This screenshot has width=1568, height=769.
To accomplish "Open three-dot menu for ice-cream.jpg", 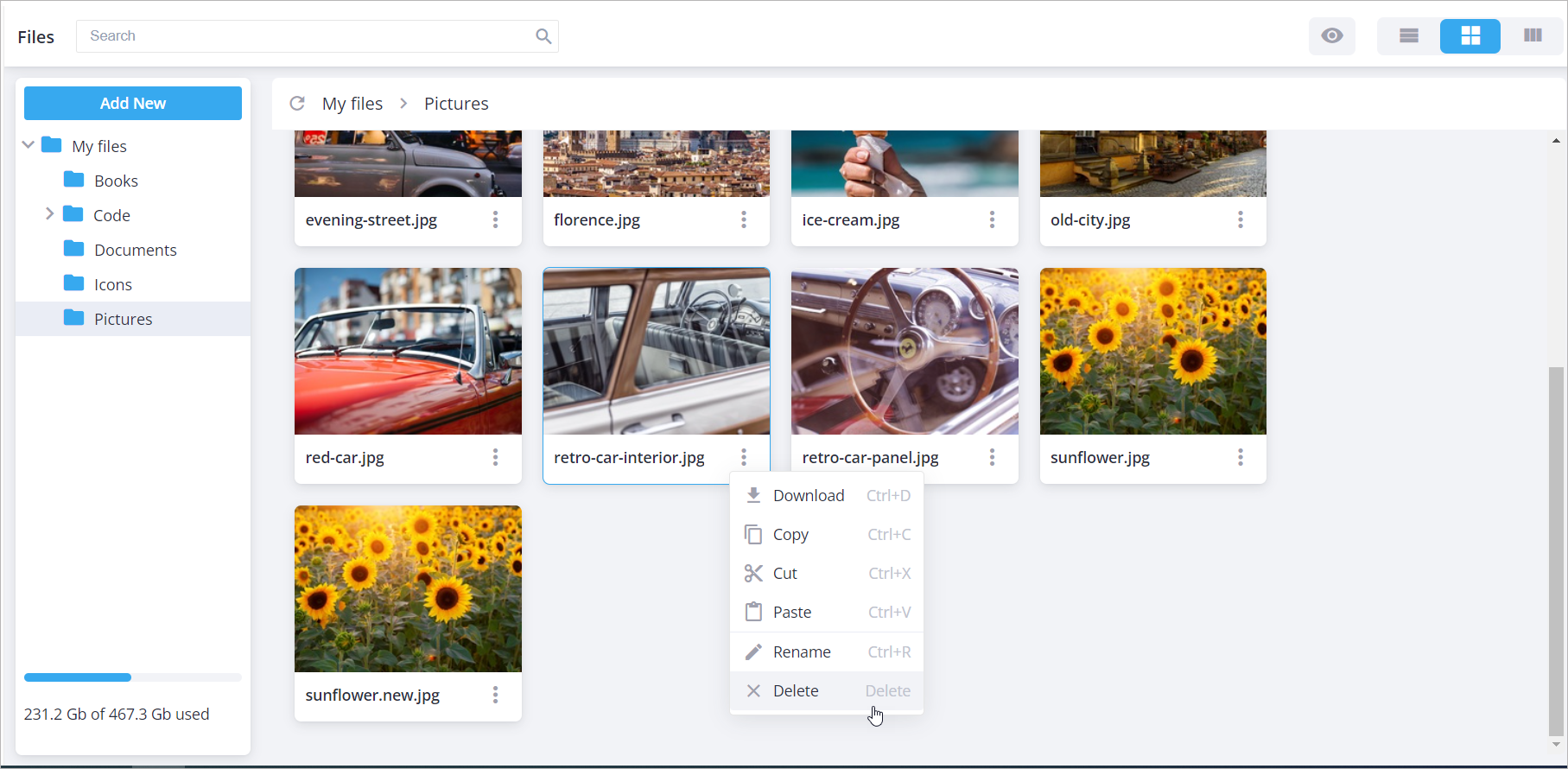I will (x=992, y=219).
